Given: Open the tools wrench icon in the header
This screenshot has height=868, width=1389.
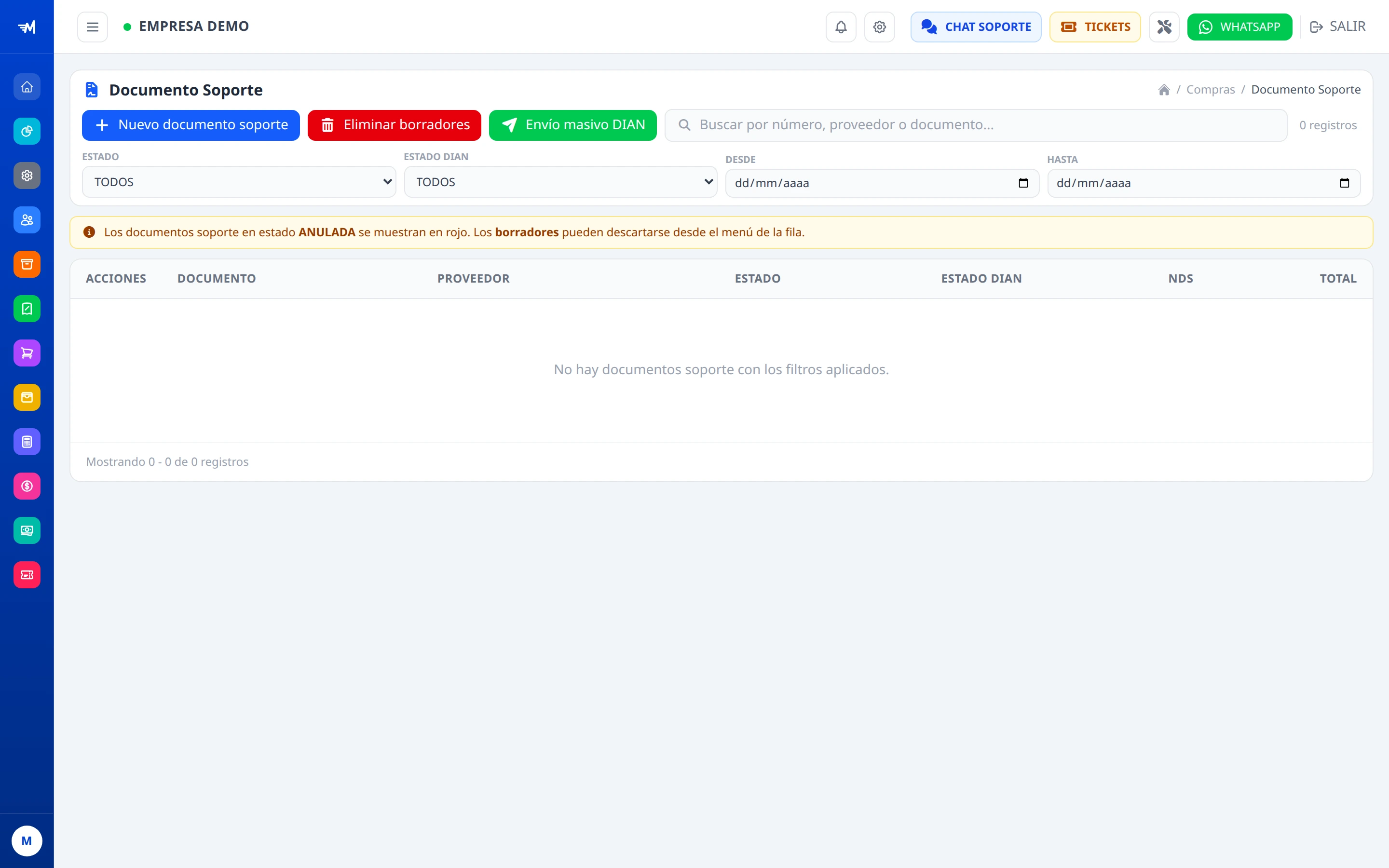Looking at the screenshot, I should [1164, 27].
